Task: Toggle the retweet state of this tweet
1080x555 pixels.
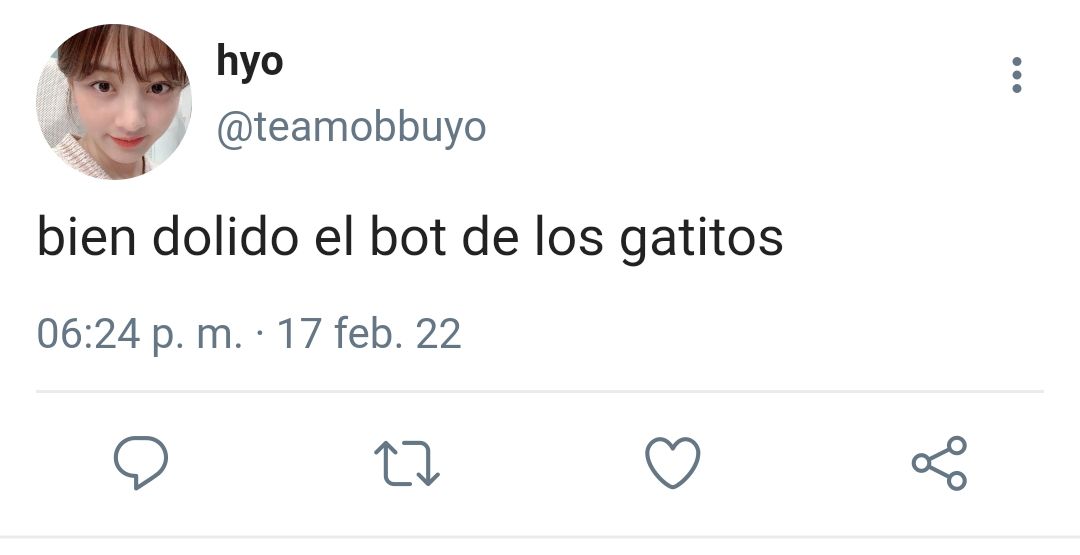Action: click(x=406, y=463)
